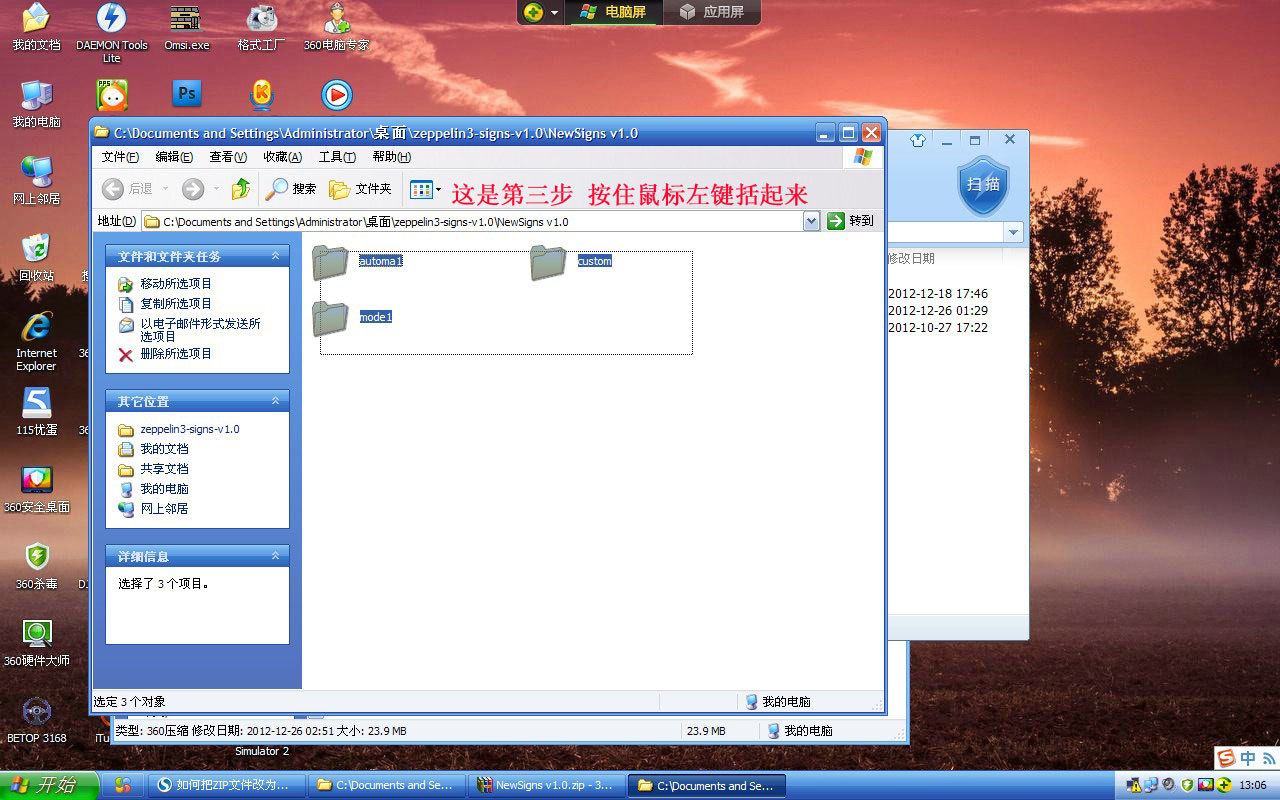The image size is (1280, 800).
Task: Select the Photoshop Ps desktop icon
Action: [x=187, y=94]
